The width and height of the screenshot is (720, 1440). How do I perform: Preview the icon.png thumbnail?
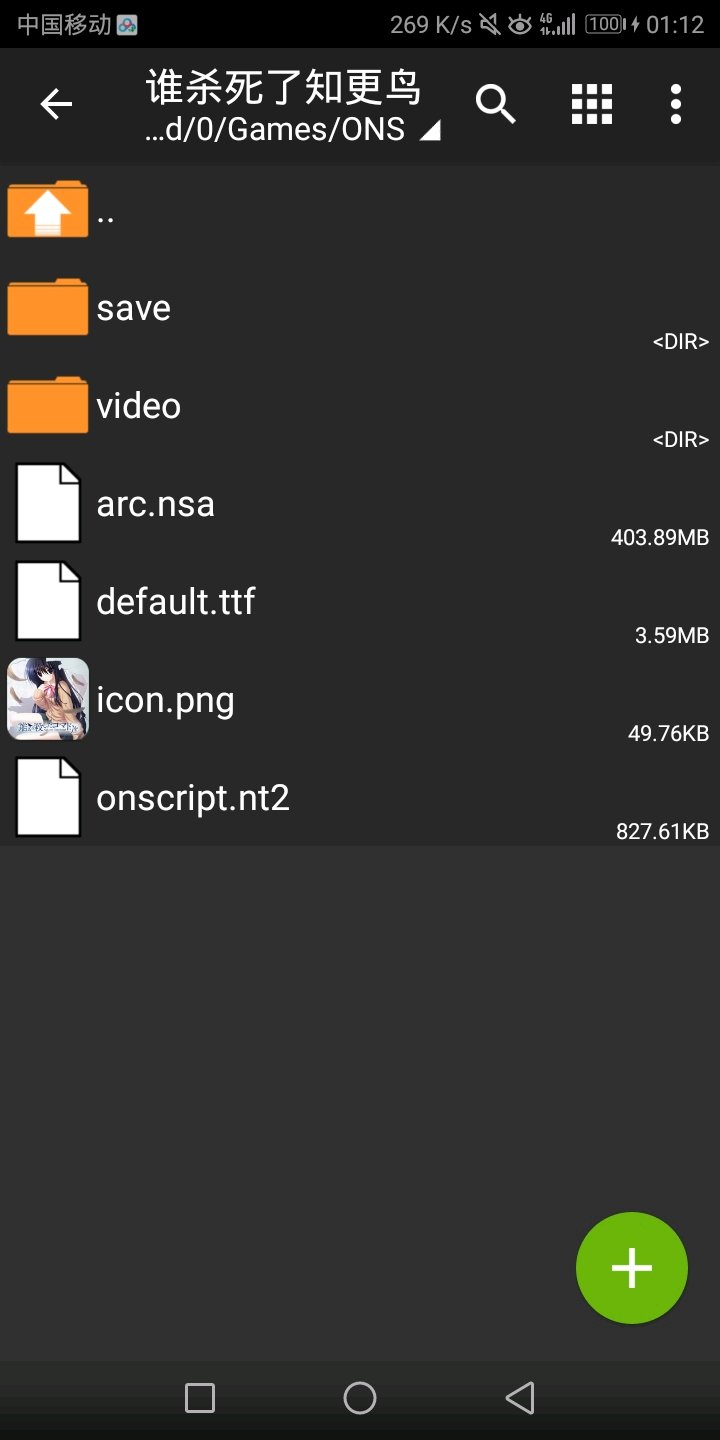coord(47,699)
